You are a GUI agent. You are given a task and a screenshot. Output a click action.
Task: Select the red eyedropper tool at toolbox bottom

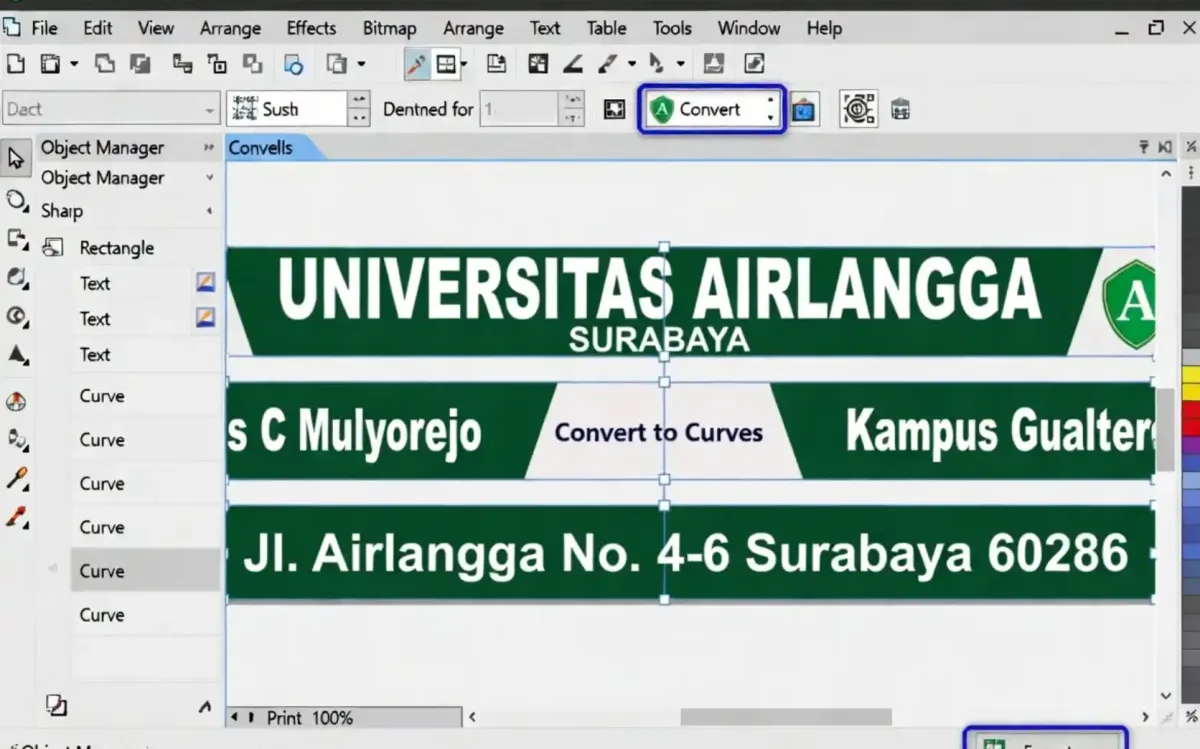pos(16,517)
